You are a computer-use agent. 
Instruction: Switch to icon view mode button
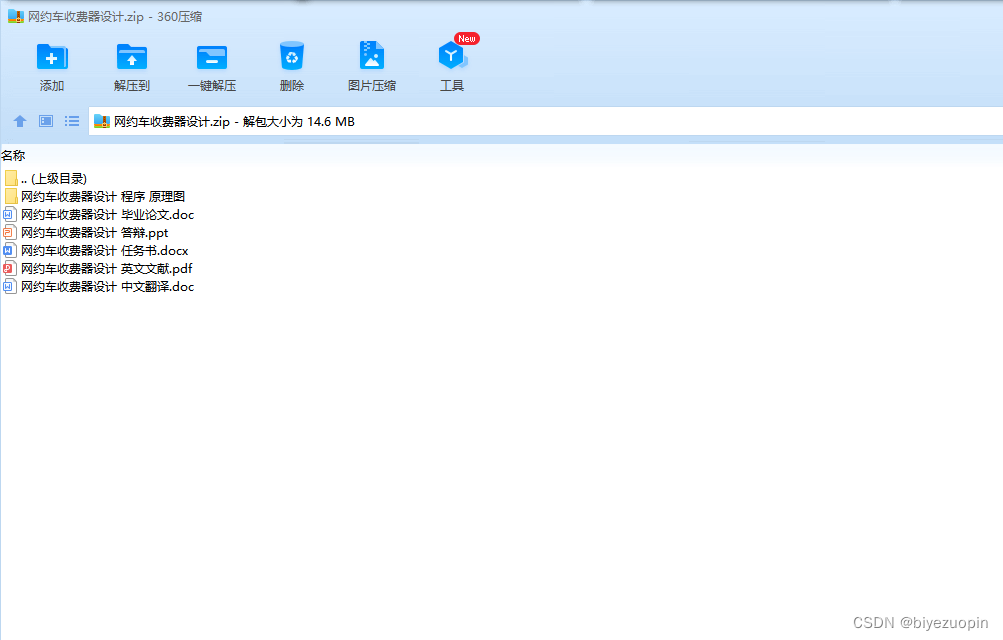point(46,121)
